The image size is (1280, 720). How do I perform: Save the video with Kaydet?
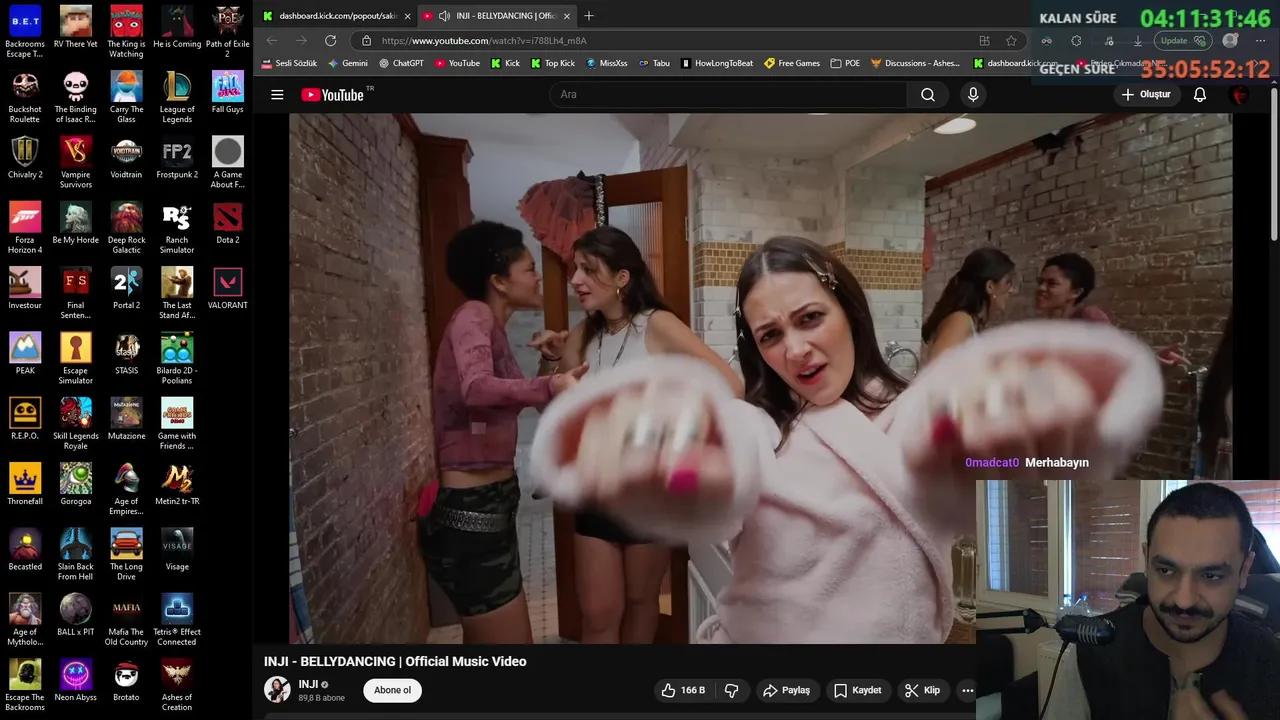(858, 690)
